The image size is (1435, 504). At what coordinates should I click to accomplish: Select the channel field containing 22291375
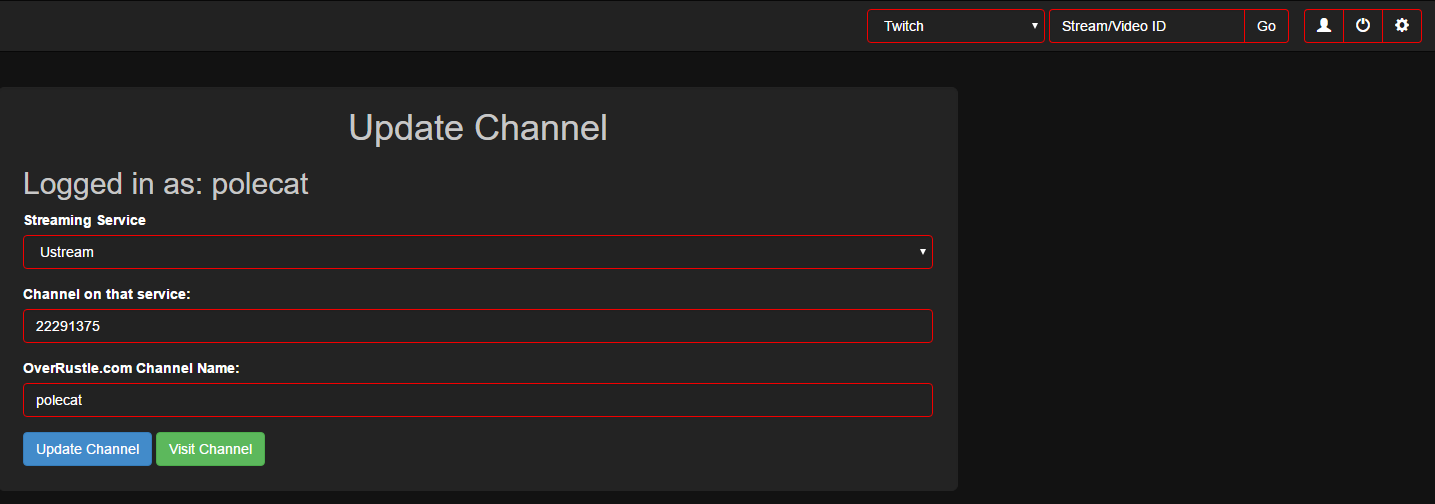tap(478, 326)
